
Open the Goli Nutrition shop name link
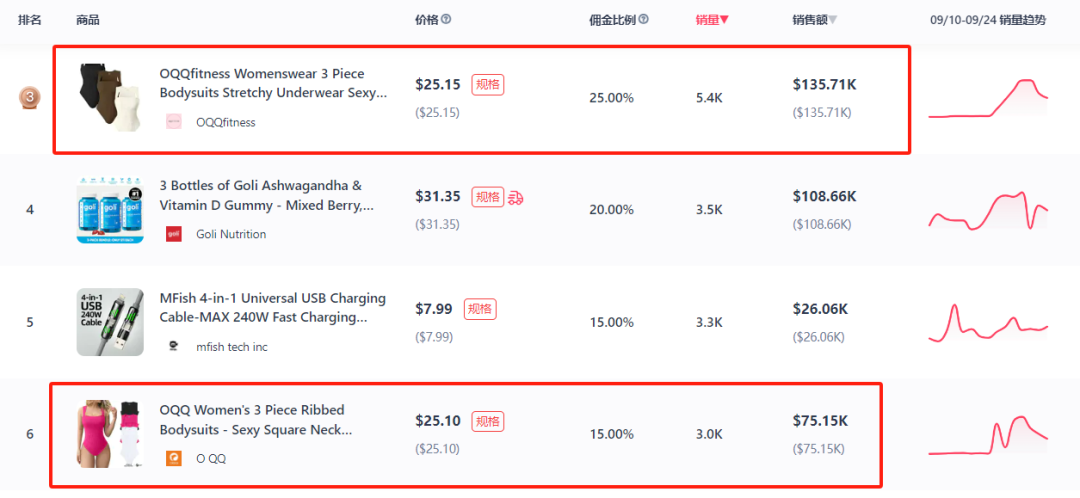(x=231, y=234)
